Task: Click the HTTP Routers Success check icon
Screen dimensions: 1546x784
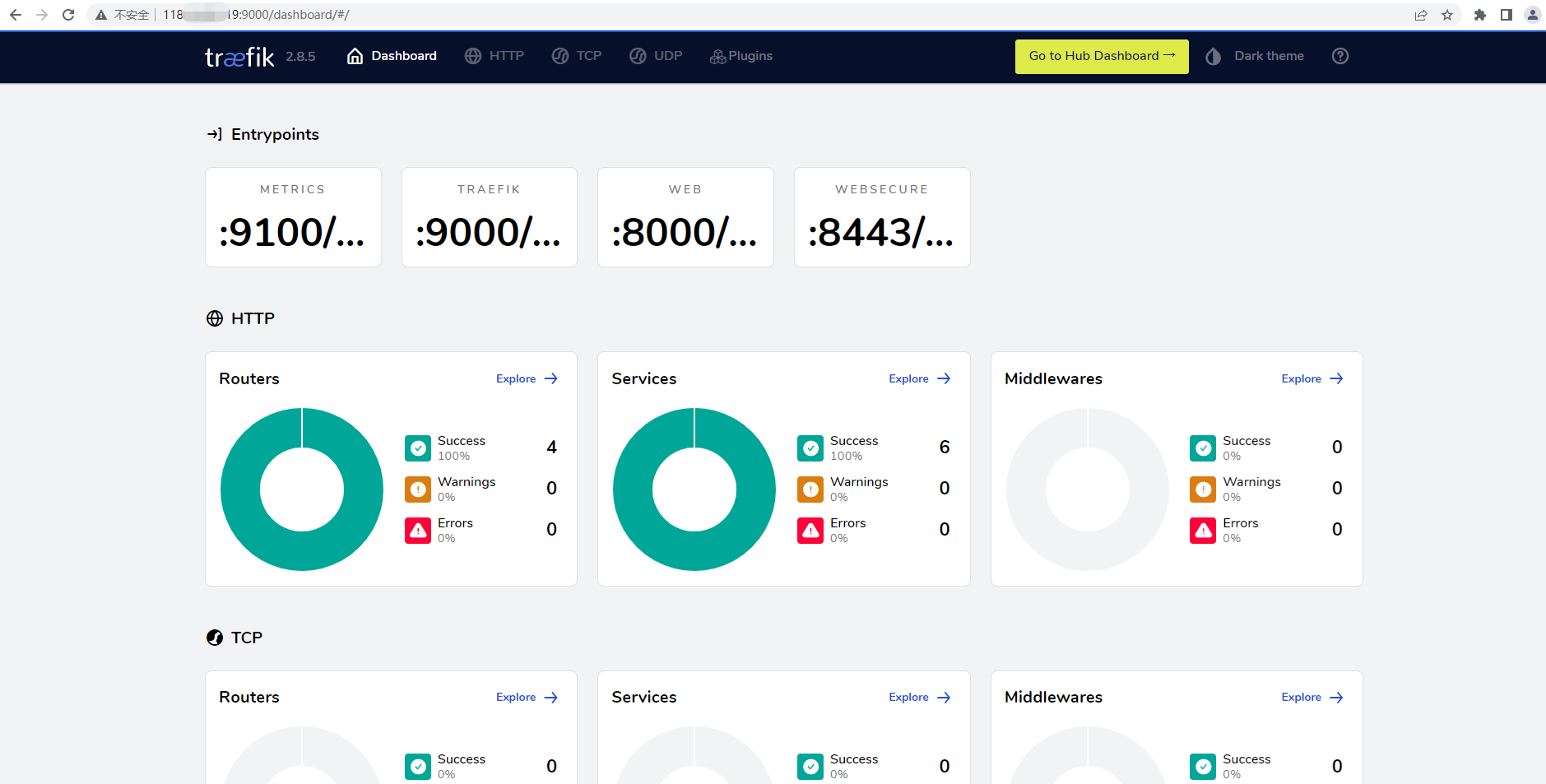Action: coord(418,448)
